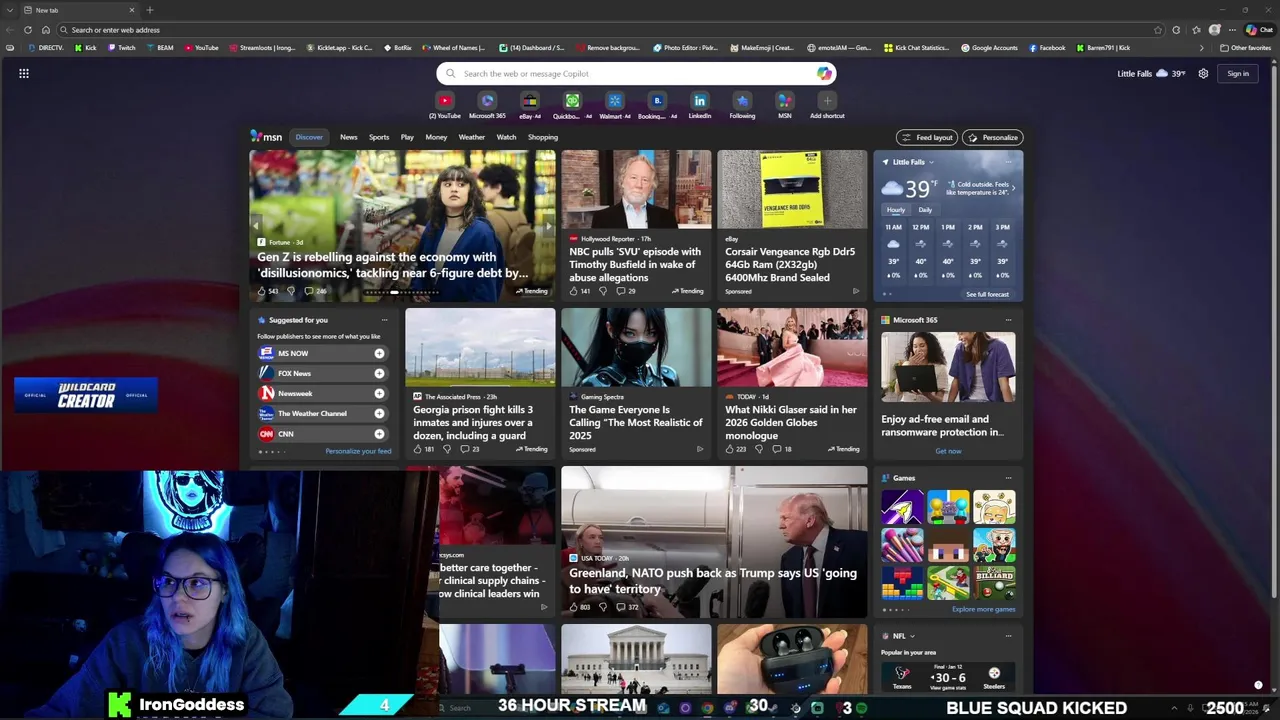This screenshot has width=1280, height=720.
Task: Open the Personalize your feed link
Action: tap(358, 451)
